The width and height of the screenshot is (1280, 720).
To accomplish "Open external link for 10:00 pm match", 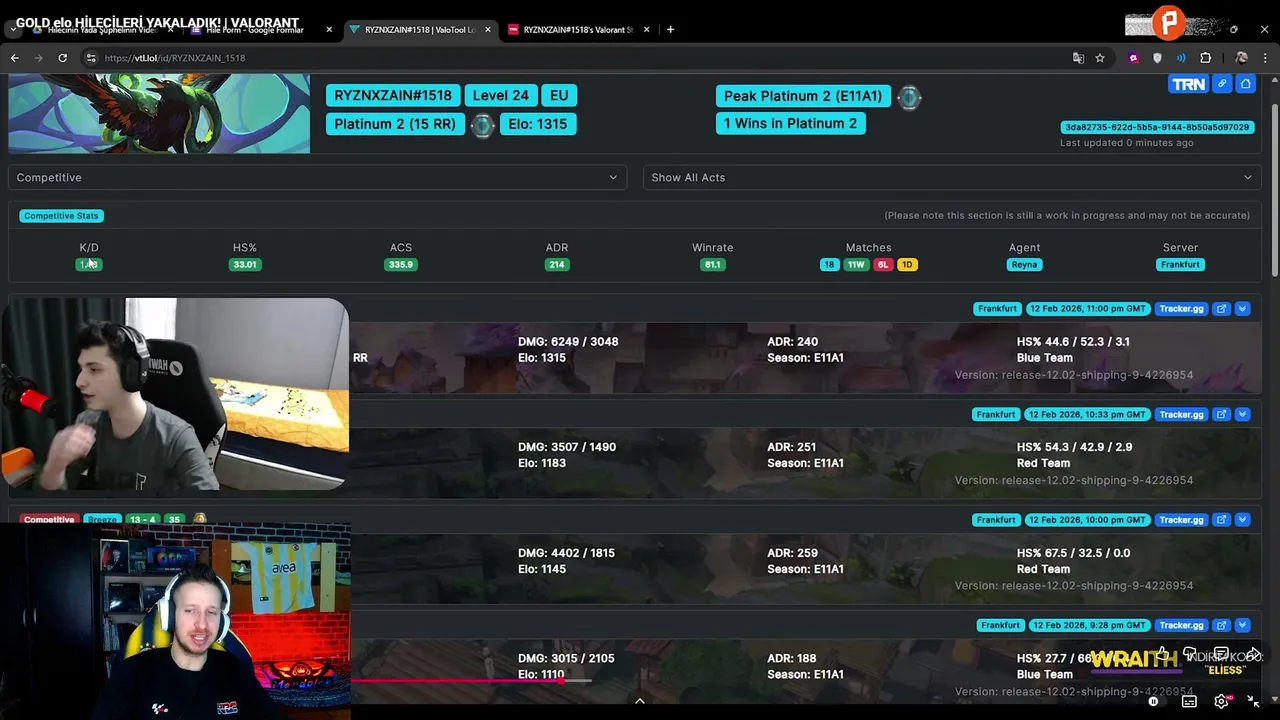I will tap(1221, 520).
